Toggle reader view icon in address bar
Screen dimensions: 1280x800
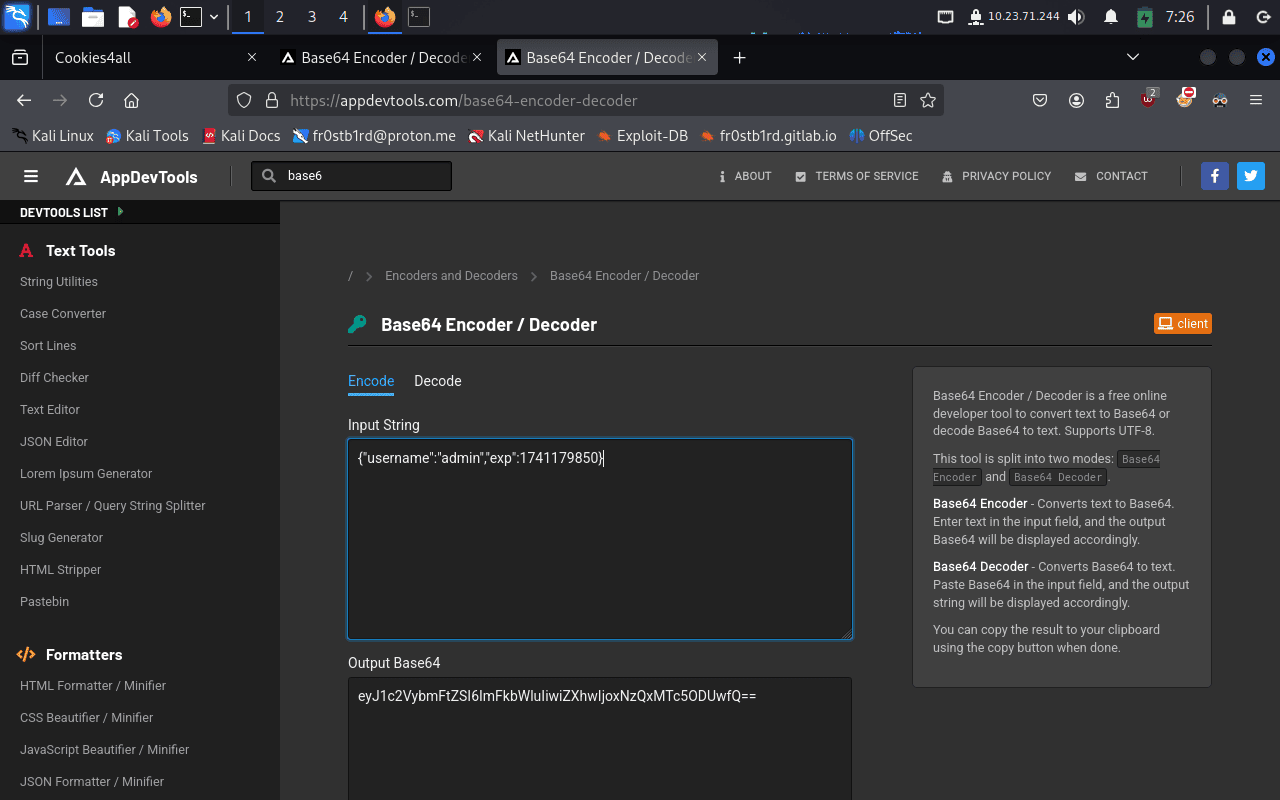pyautogui.click(x=900, y=100)
